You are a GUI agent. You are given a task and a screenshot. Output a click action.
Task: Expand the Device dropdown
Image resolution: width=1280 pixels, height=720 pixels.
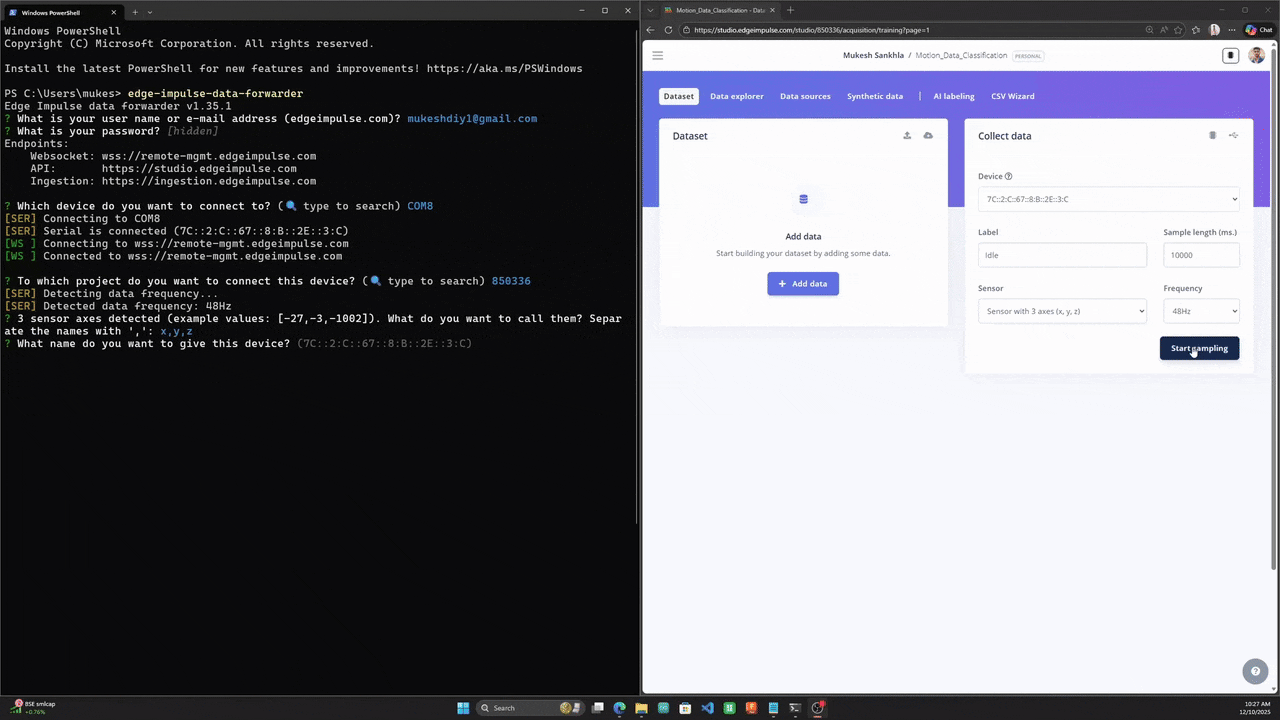tap(1108, 199)
